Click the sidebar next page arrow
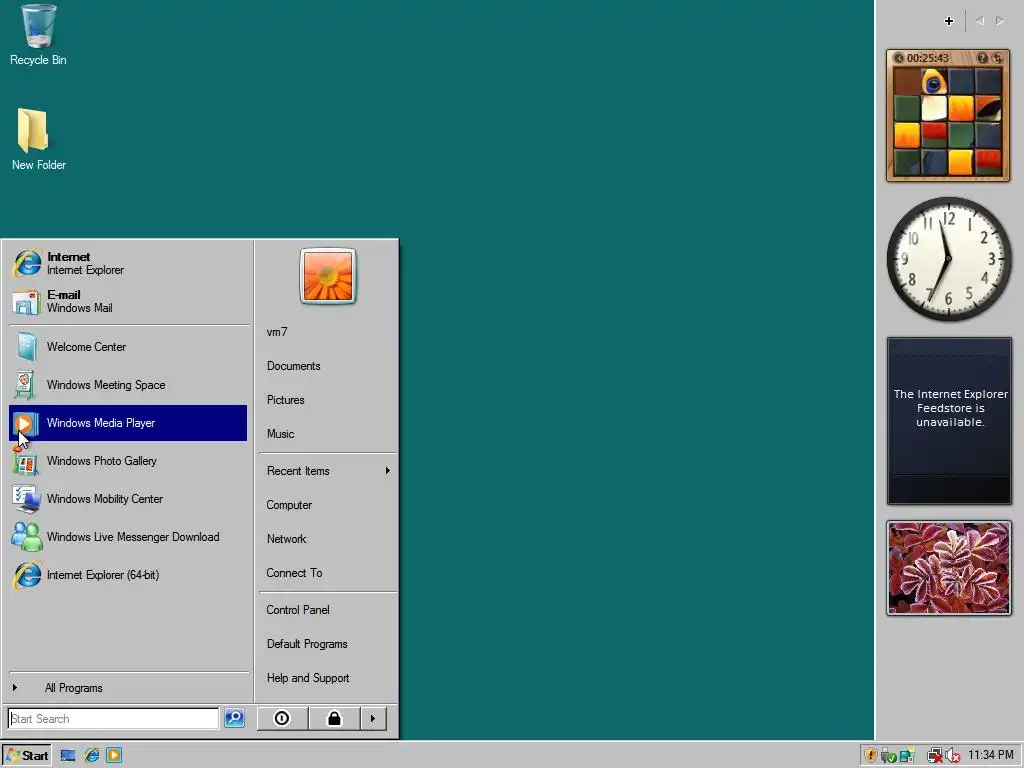Viewport: 1024px width, 768px height. coord(1000,21)
